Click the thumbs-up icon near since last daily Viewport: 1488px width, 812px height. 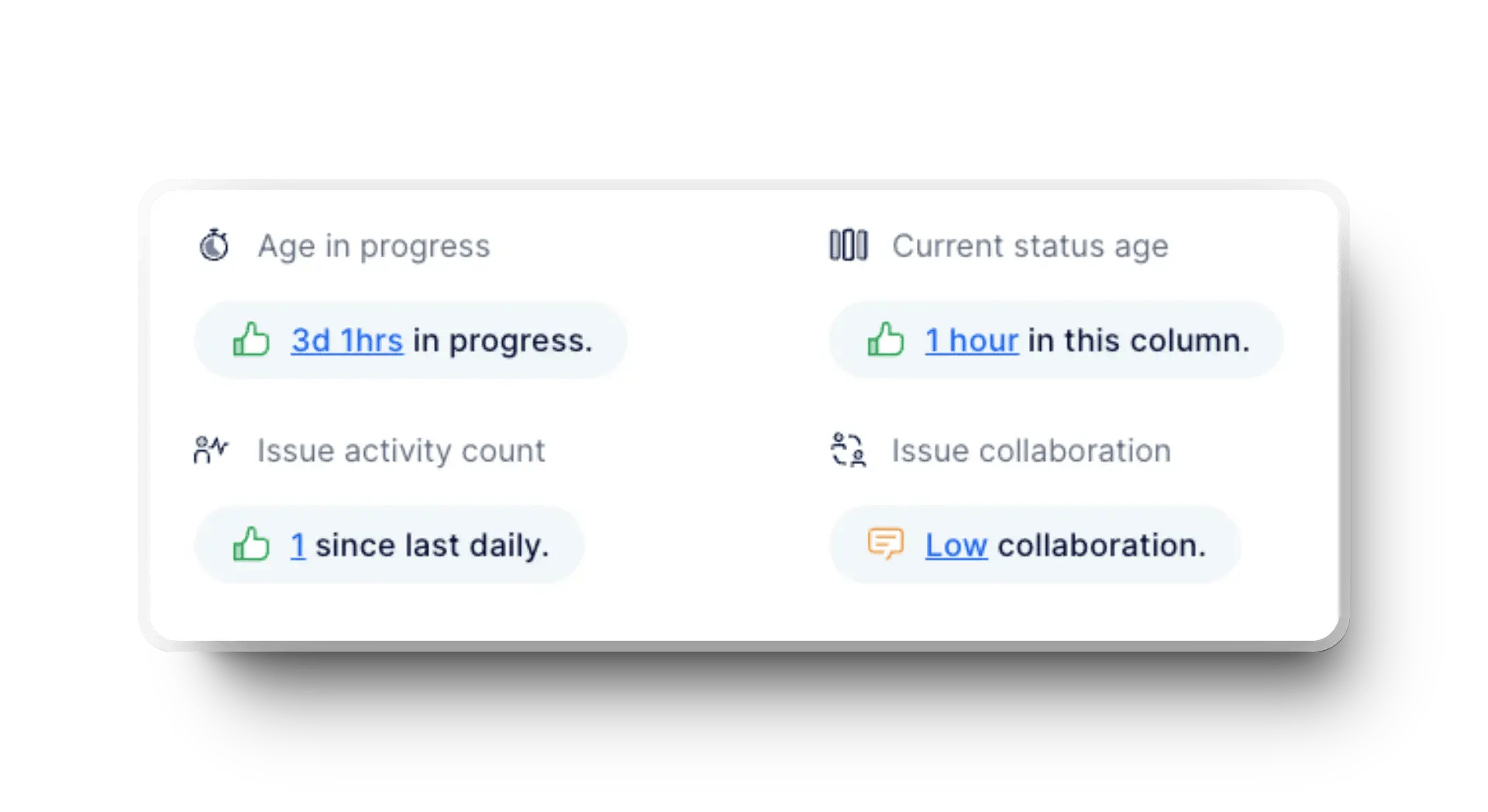click(x=249, y=544)
